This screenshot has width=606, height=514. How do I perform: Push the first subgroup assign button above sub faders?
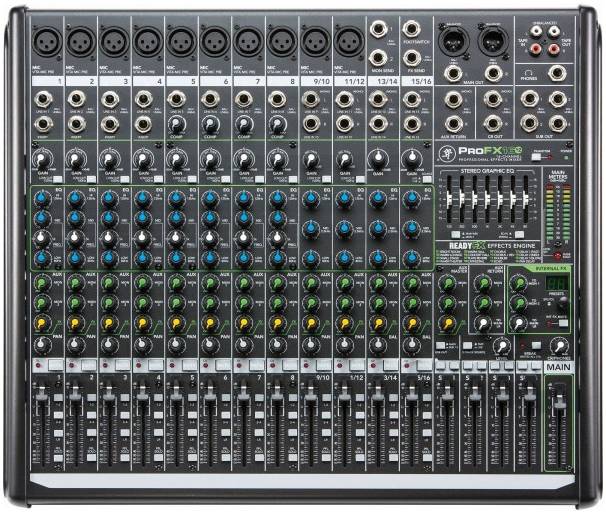pyautogui.click(x=441, y=365)
